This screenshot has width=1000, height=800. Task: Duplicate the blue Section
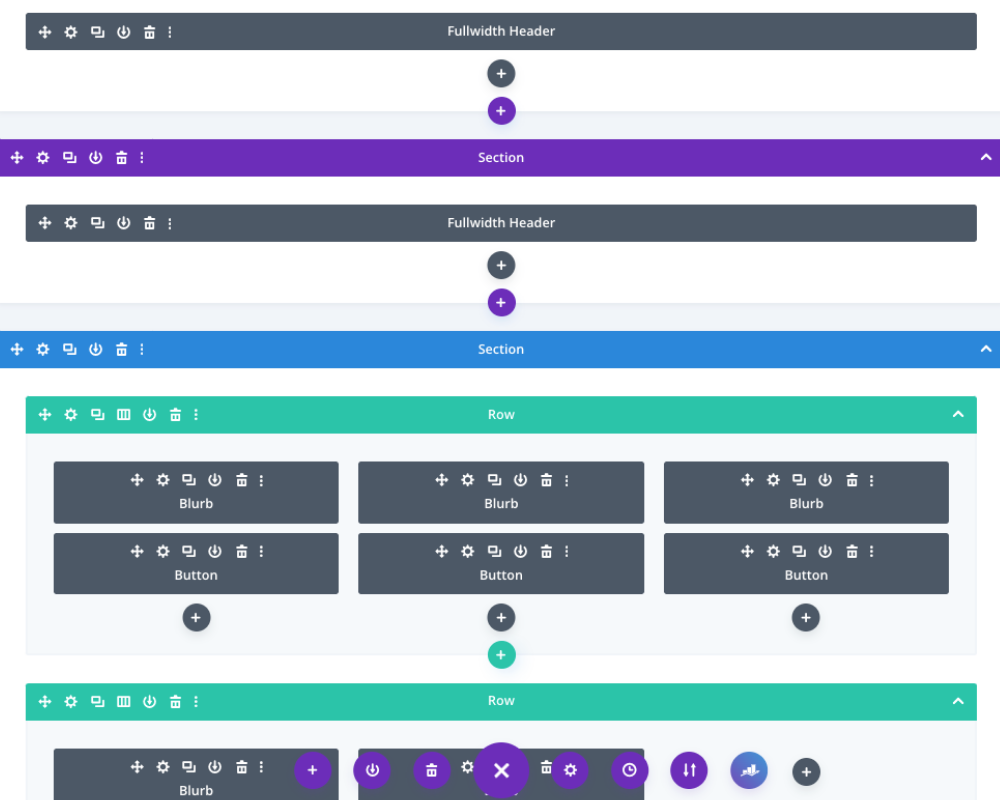69,350
